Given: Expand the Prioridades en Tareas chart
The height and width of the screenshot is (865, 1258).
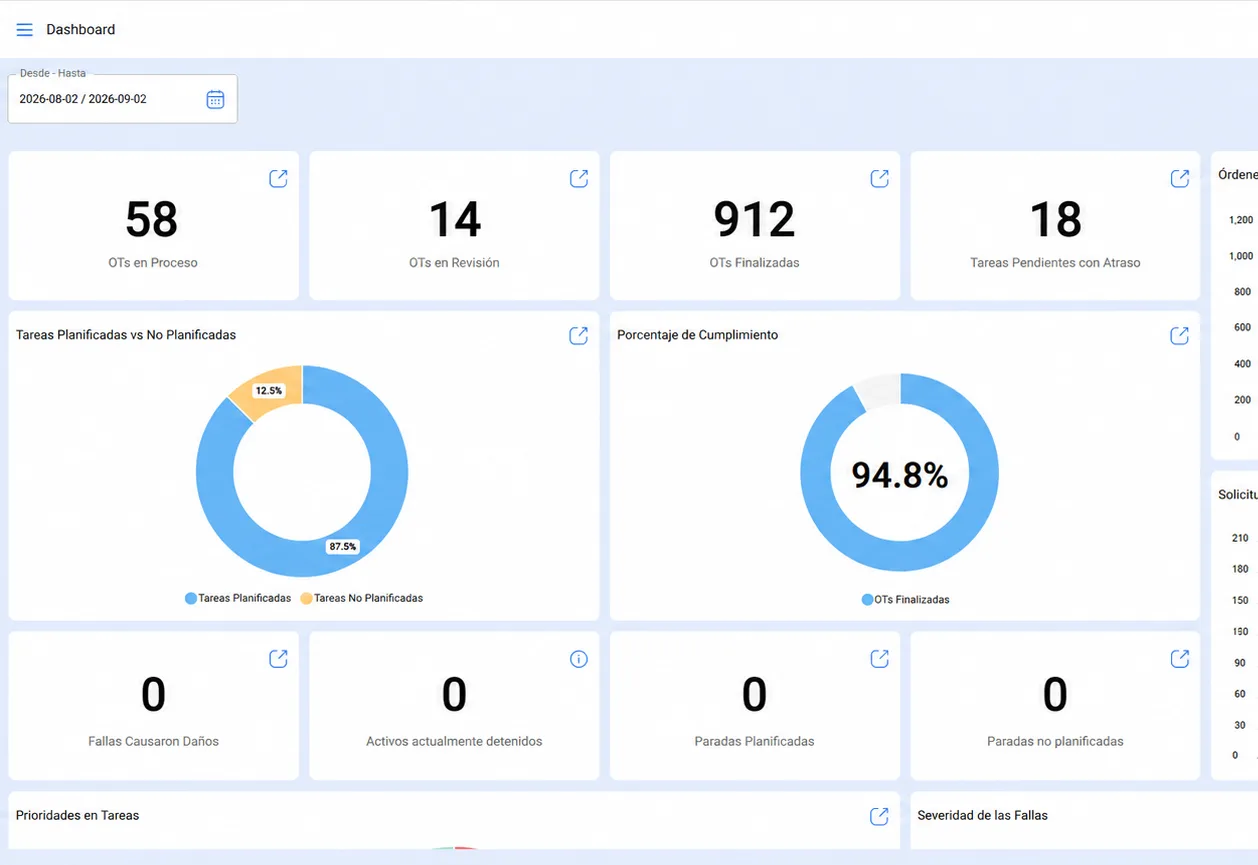Looking at the screenshot, I should point(880,816).
